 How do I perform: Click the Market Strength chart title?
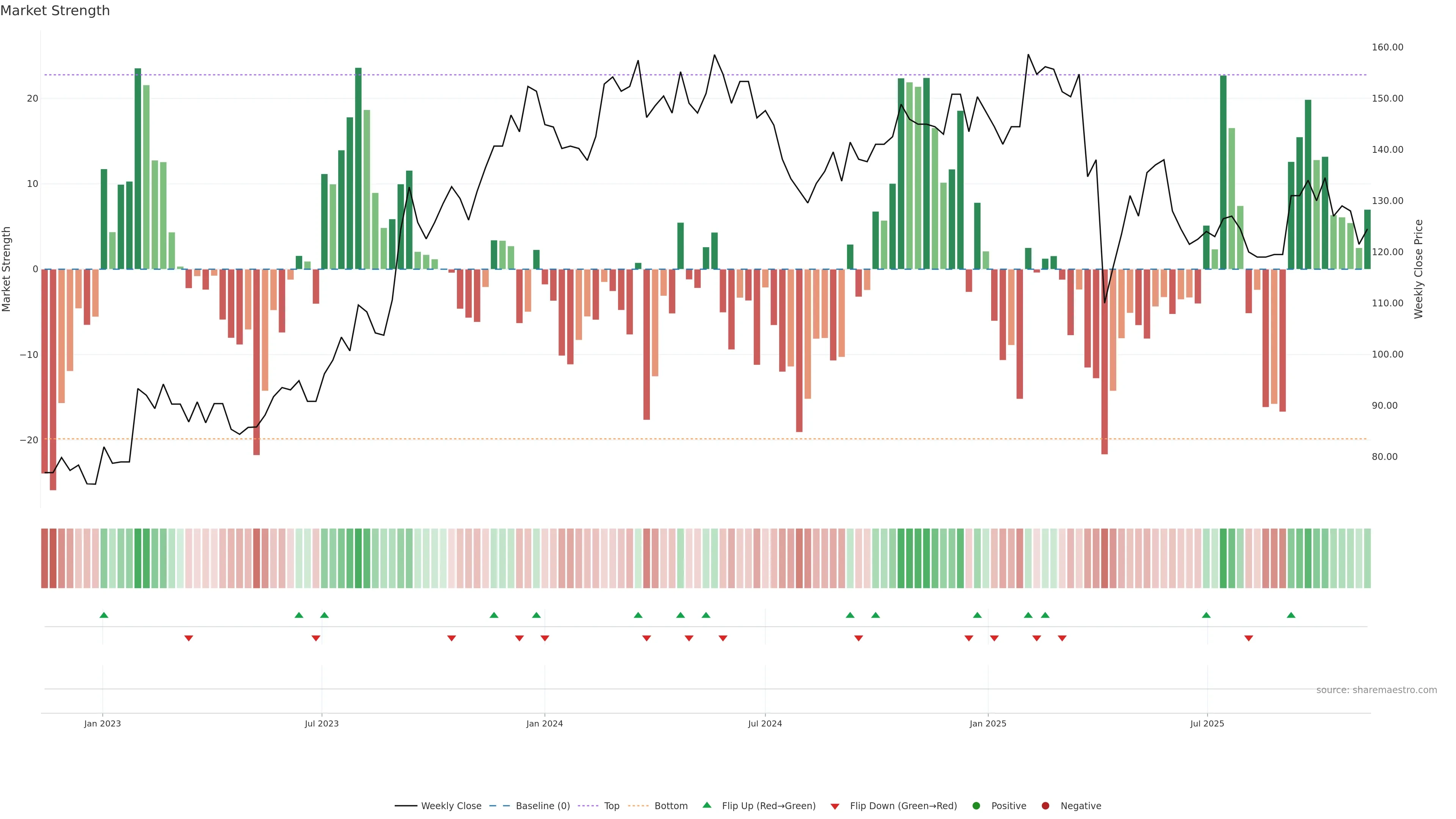coord(55,11)
